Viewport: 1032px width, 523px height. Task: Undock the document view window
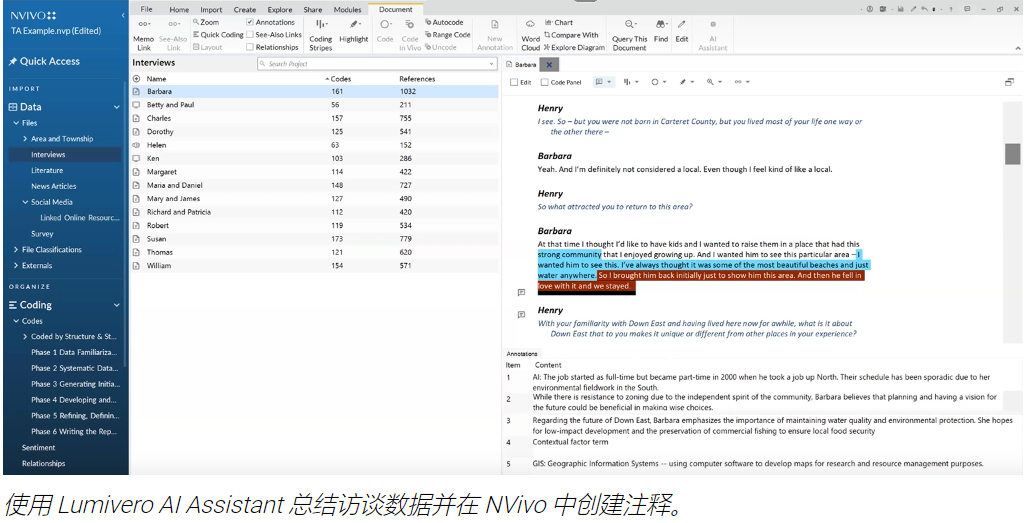pyautogui.click(x=1009, y=82)
